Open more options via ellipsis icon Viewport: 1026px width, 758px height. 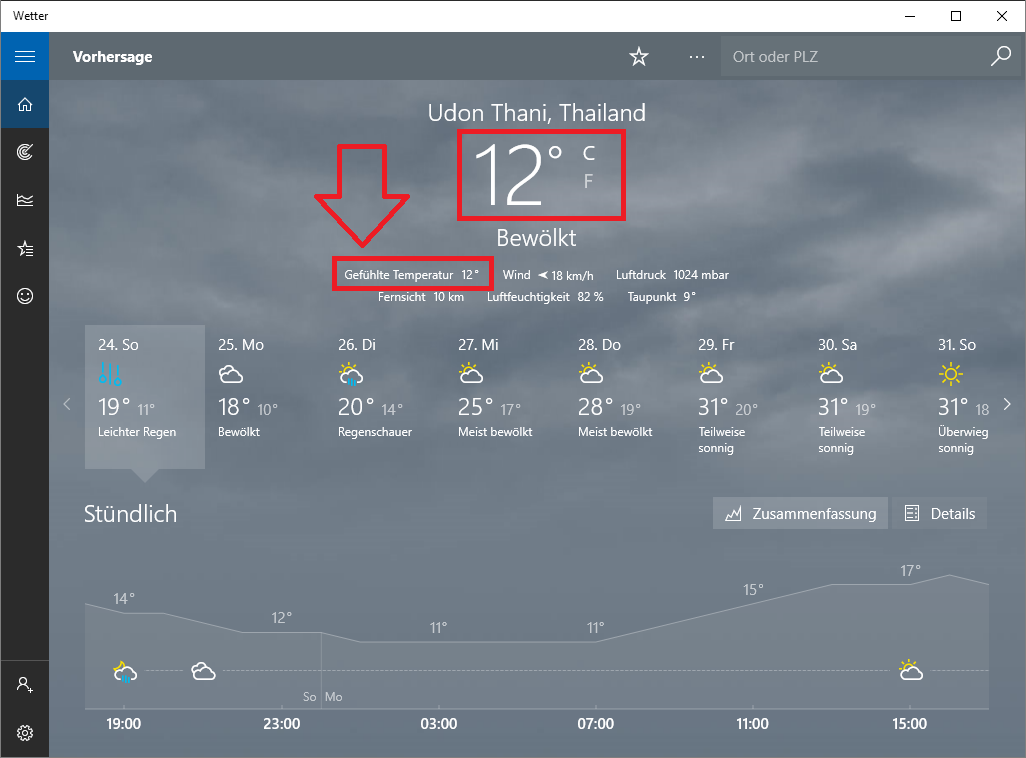[697, 57]
